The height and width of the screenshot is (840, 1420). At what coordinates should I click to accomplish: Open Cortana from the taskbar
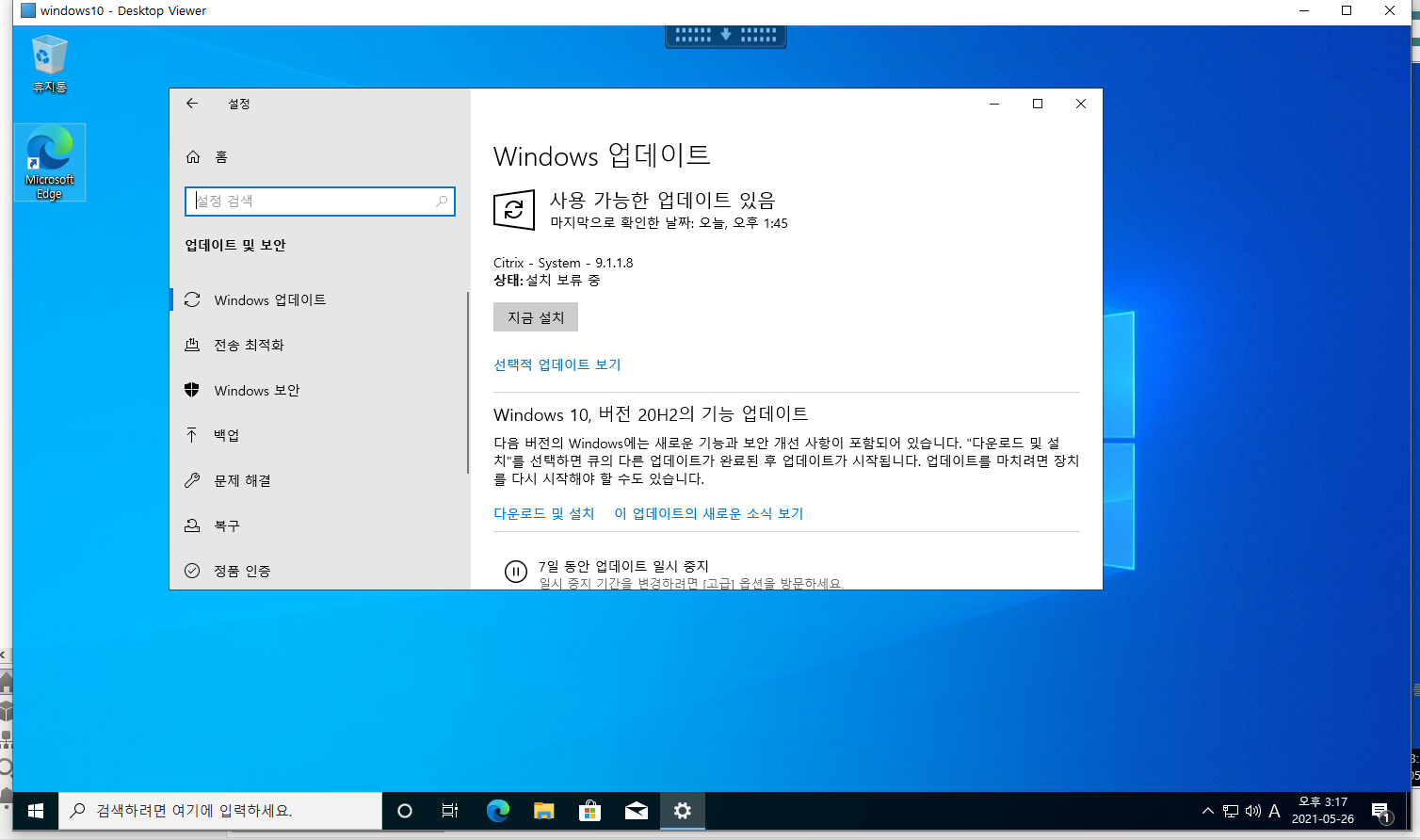pyautogui.click(x=405, y=811)
